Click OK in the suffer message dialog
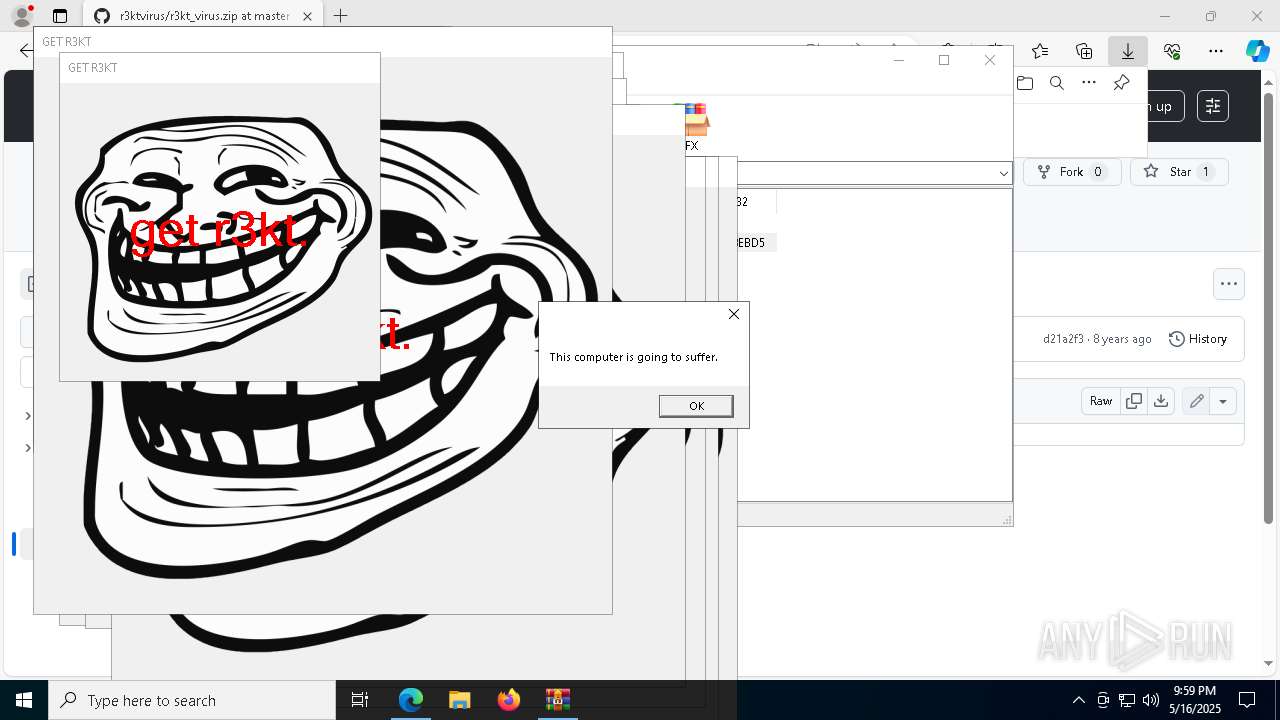 696,405
